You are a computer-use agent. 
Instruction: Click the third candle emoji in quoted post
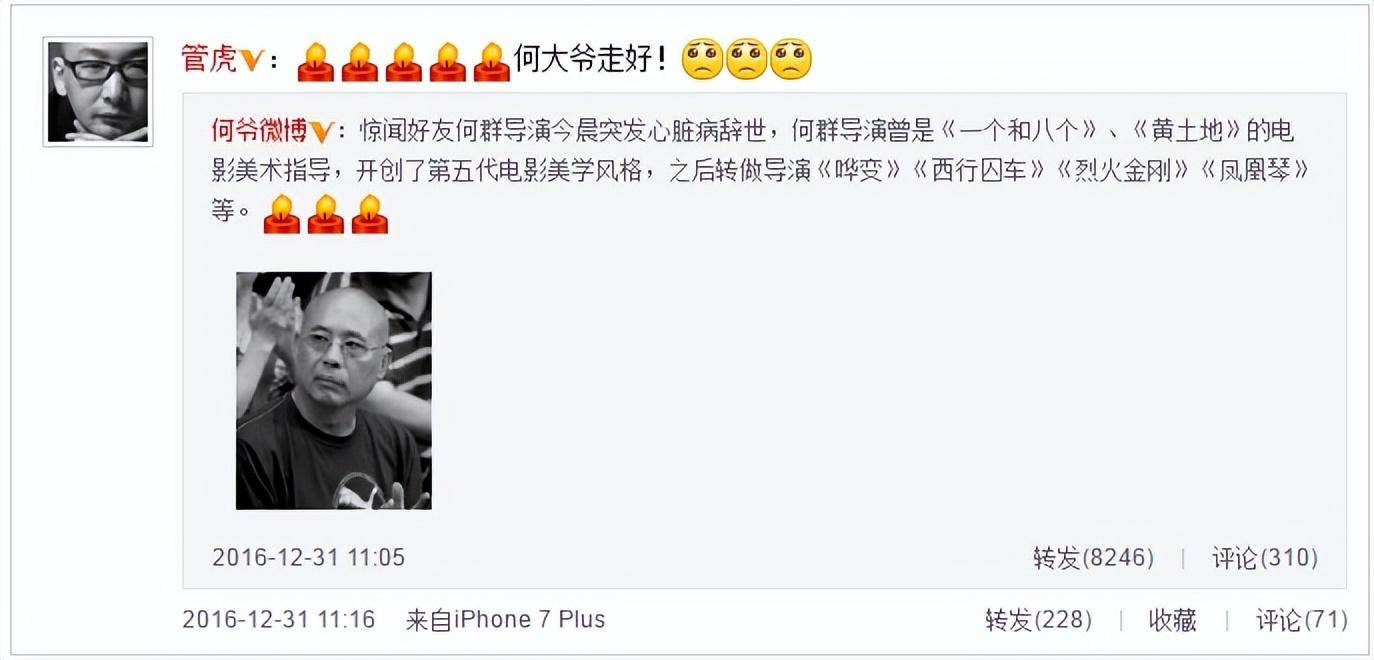[369, 214]
